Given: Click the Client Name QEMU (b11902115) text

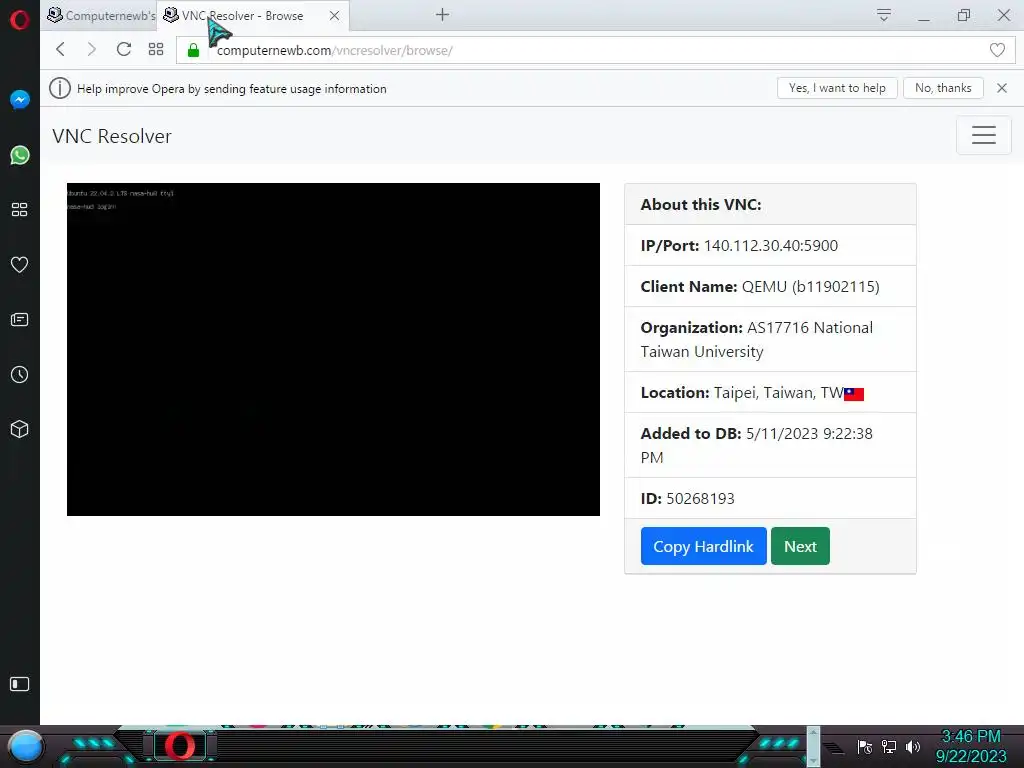Looking at the screenshot, I should pyautogui.click(x=760, y=287).
